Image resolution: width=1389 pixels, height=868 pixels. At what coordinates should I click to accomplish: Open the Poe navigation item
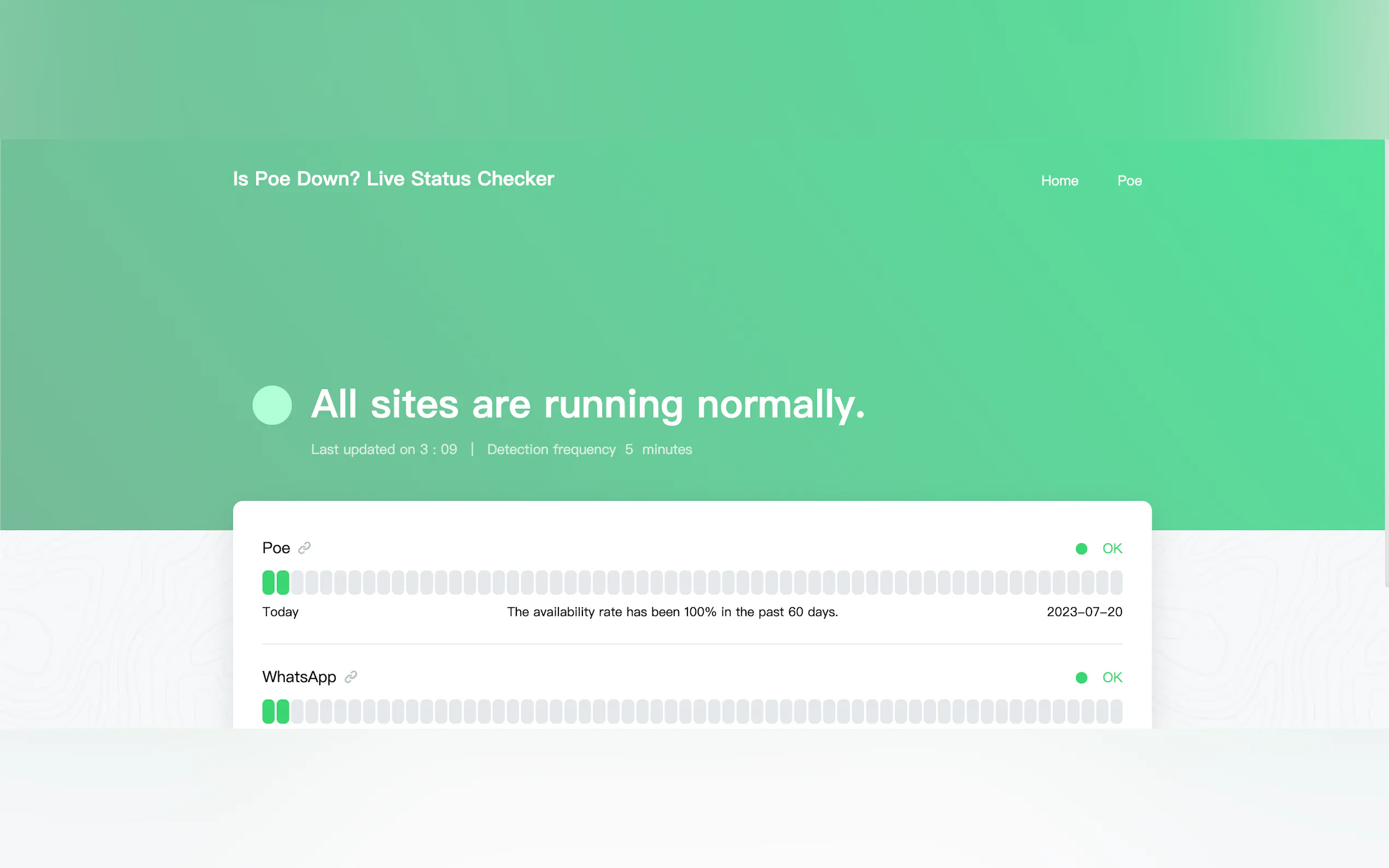click(x=1129, y=181)
